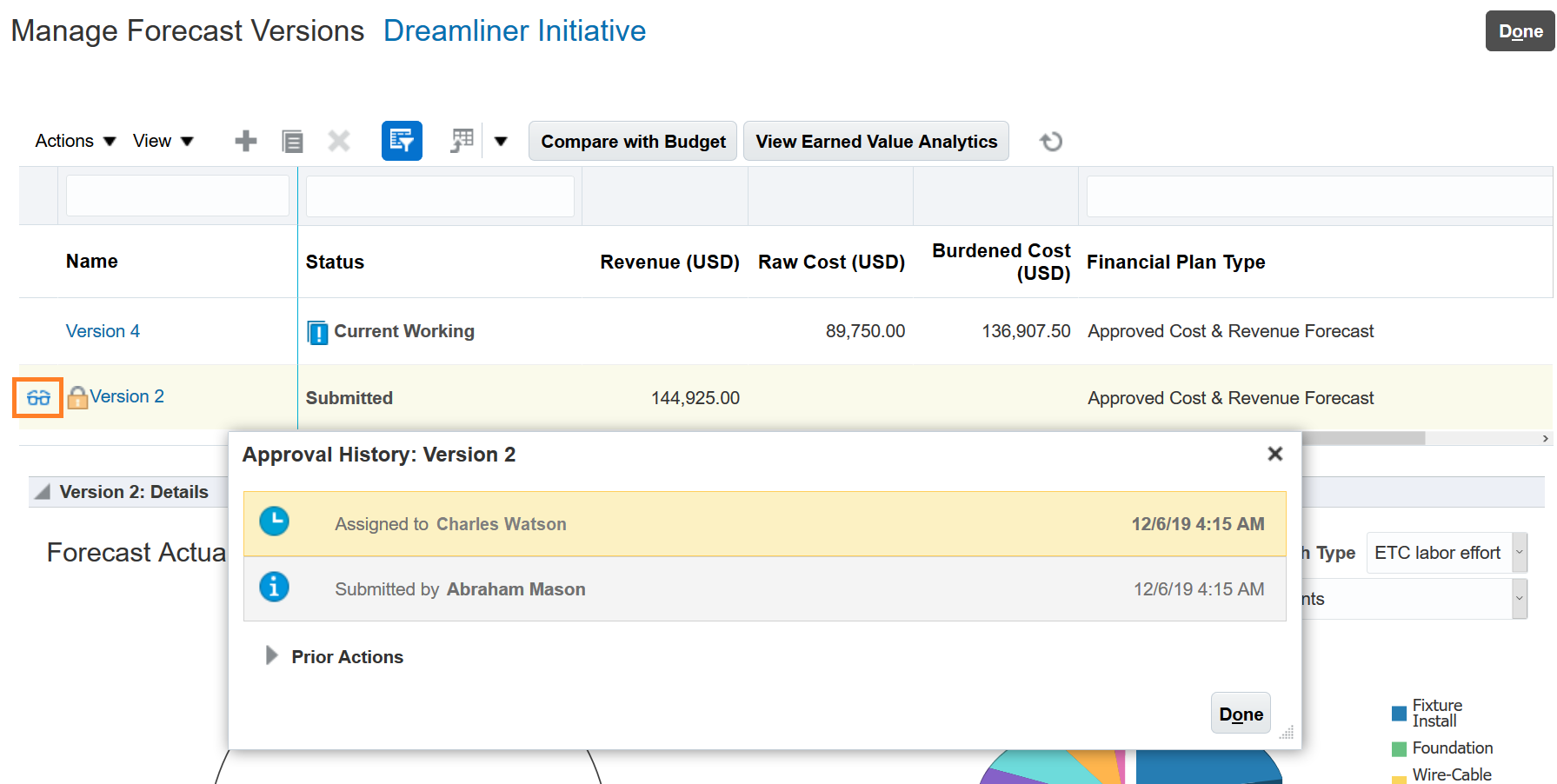Toggle off the Query By Example filter
This screenshot has height=784, width=1557.
(x=402, y=141)
